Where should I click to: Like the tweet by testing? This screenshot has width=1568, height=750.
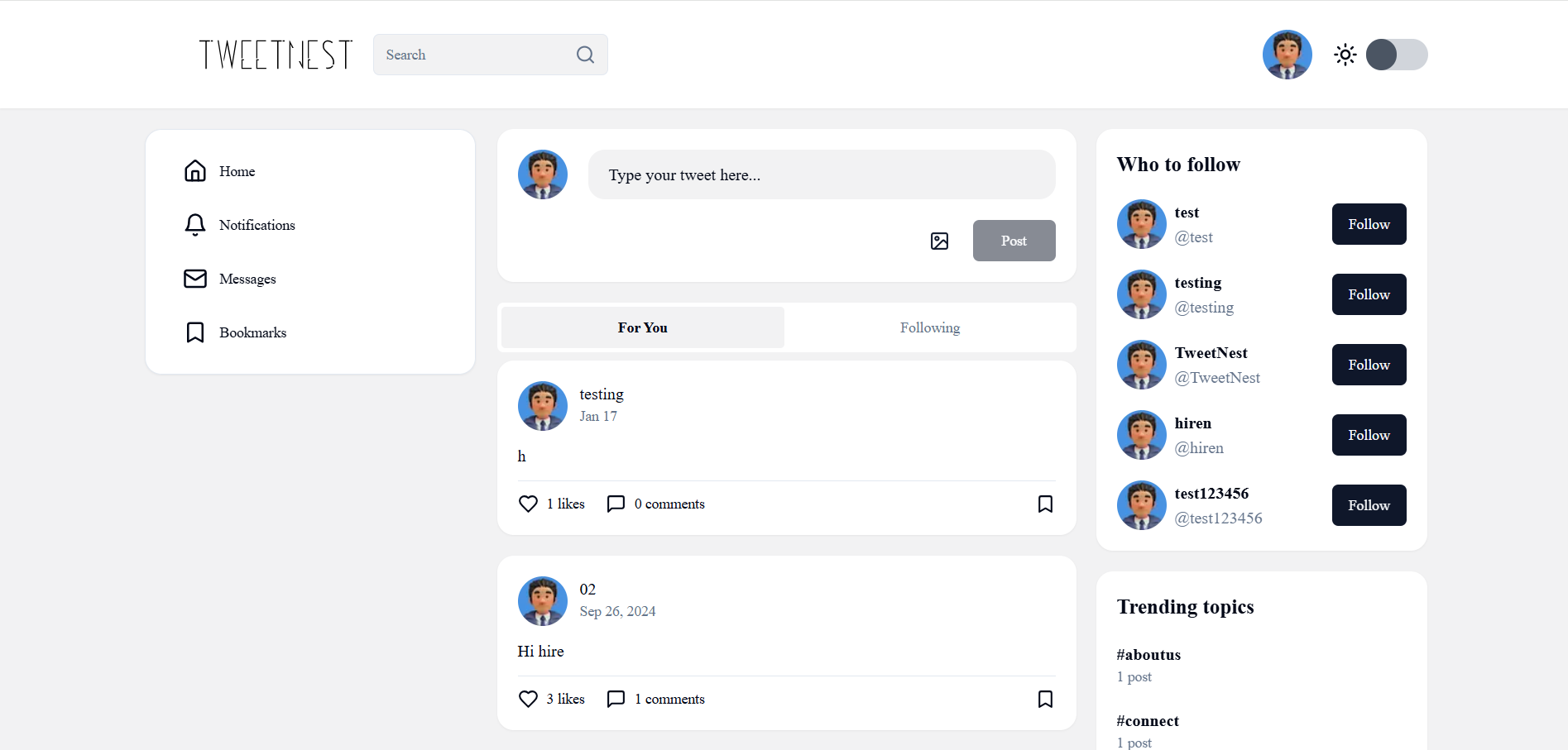[x=528, y=504]
